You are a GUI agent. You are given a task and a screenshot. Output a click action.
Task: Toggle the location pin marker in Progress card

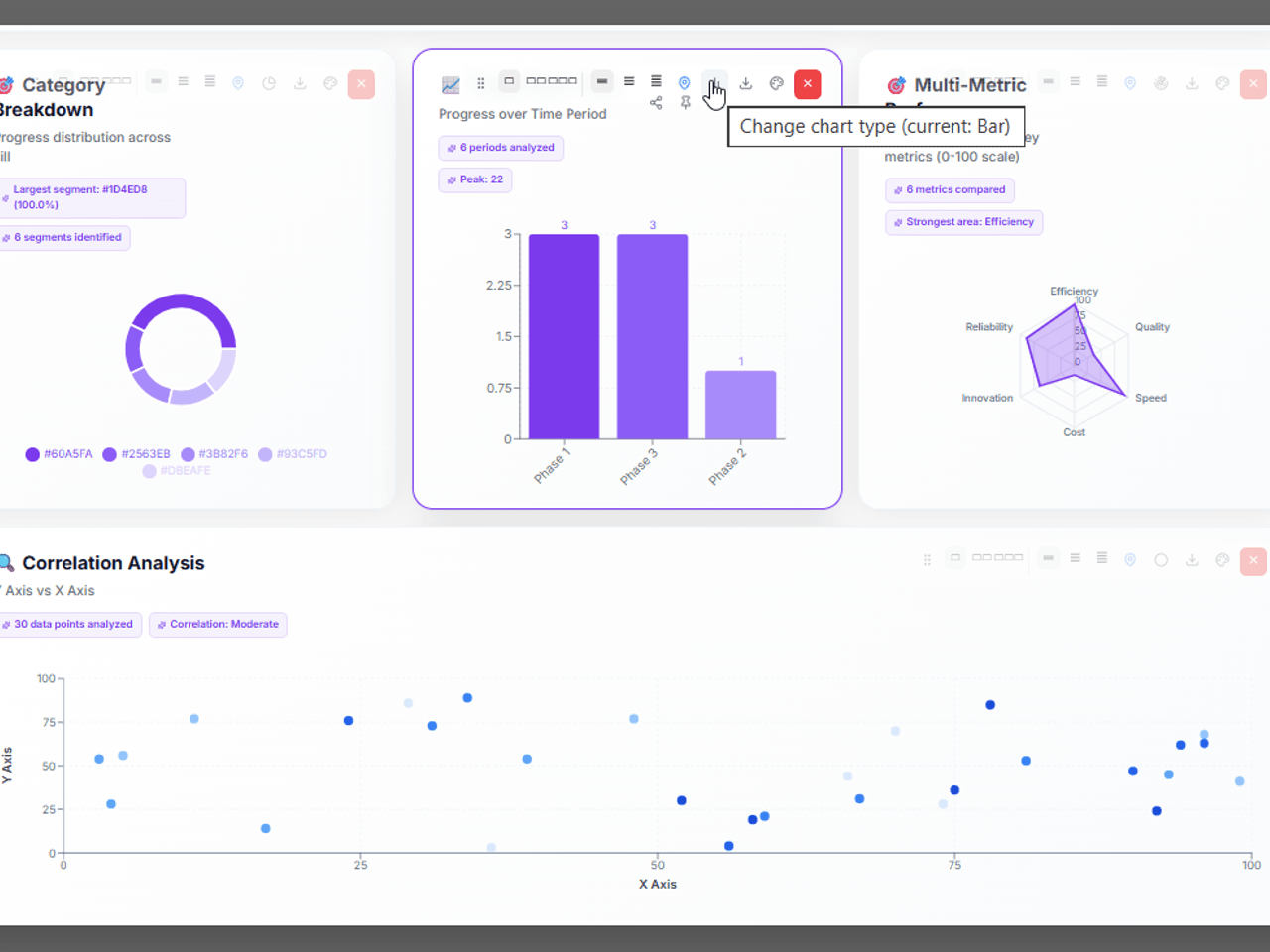(684, 83)
